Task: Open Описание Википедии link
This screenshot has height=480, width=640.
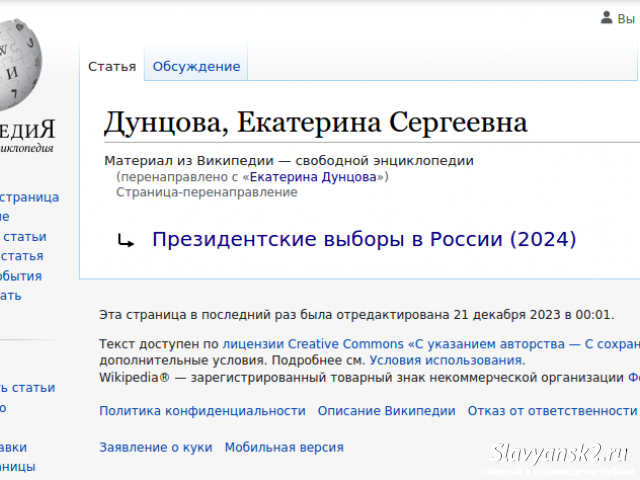Action: 387,411
